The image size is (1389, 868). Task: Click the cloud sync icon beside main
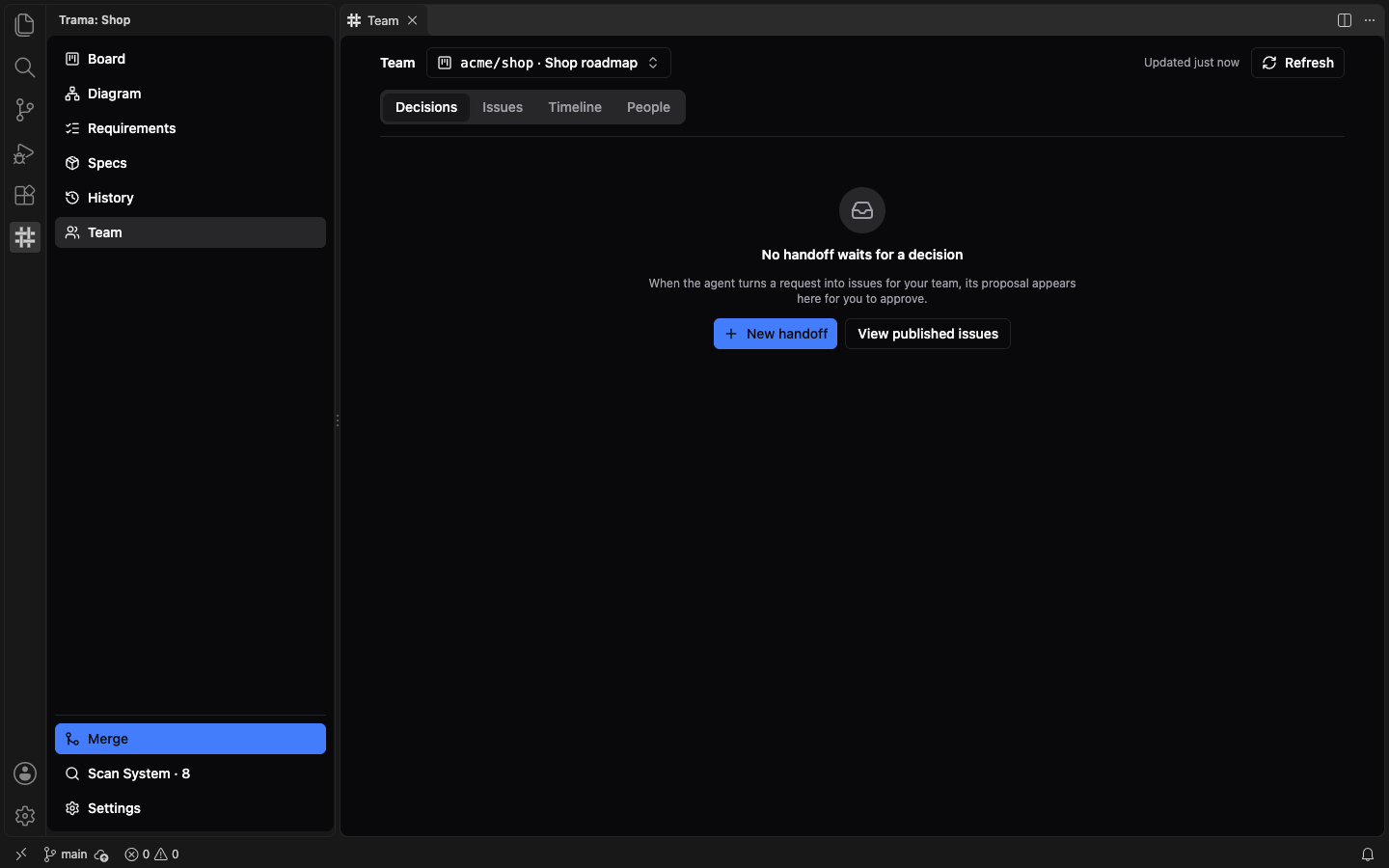point(101,854)
